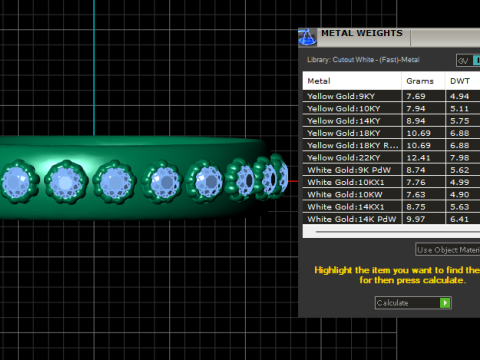Select the Yellow Gold:18KY R... row
480x360 pixels.
(x=391, y=146)
